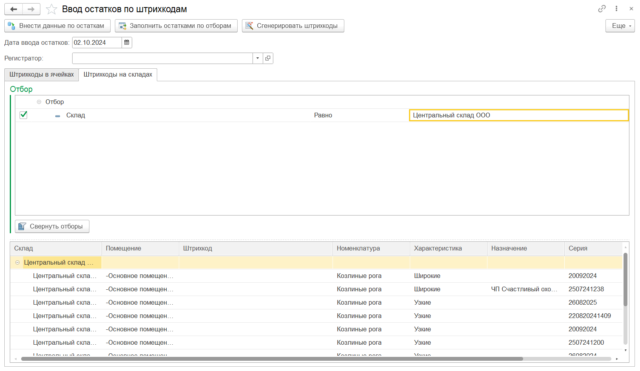Open calendar picker for balance date
This screenshot has height=371, width=640.
[127, 42]
